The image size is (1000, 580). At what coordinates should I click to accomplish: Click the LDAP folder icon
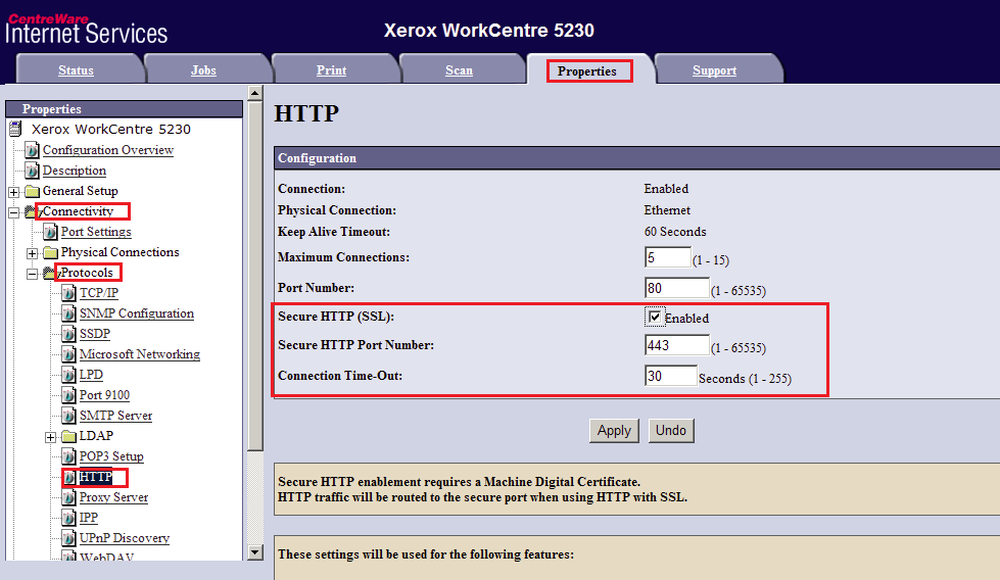point(69,437)
